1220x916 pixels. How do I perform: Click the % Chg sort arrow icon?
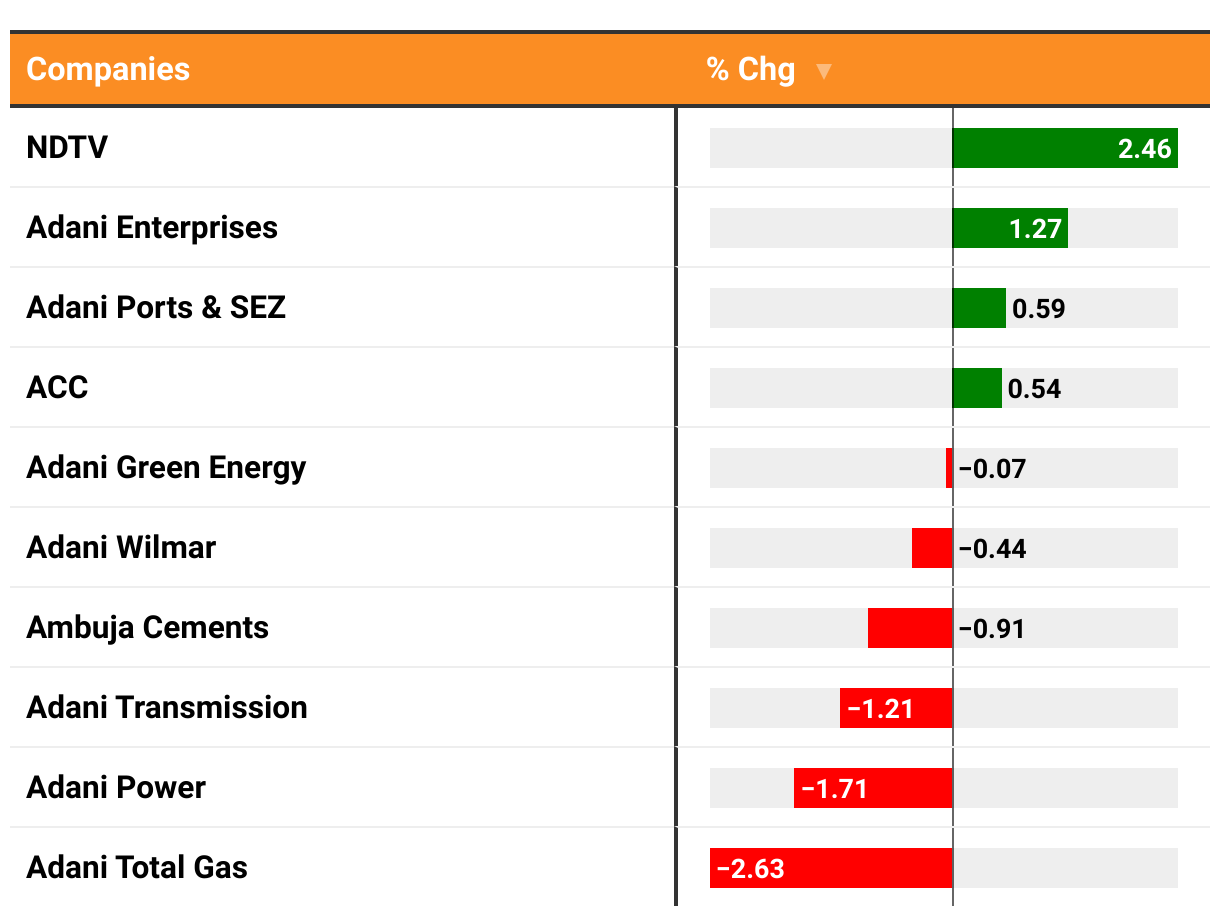point(823,71)
